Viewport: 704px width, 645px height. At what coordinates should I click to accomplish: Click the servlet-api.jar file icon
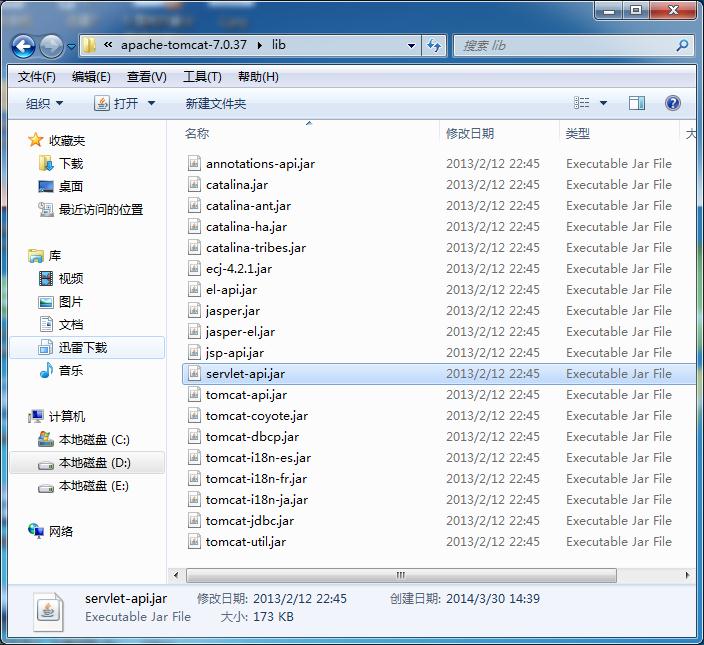[194, 373]
